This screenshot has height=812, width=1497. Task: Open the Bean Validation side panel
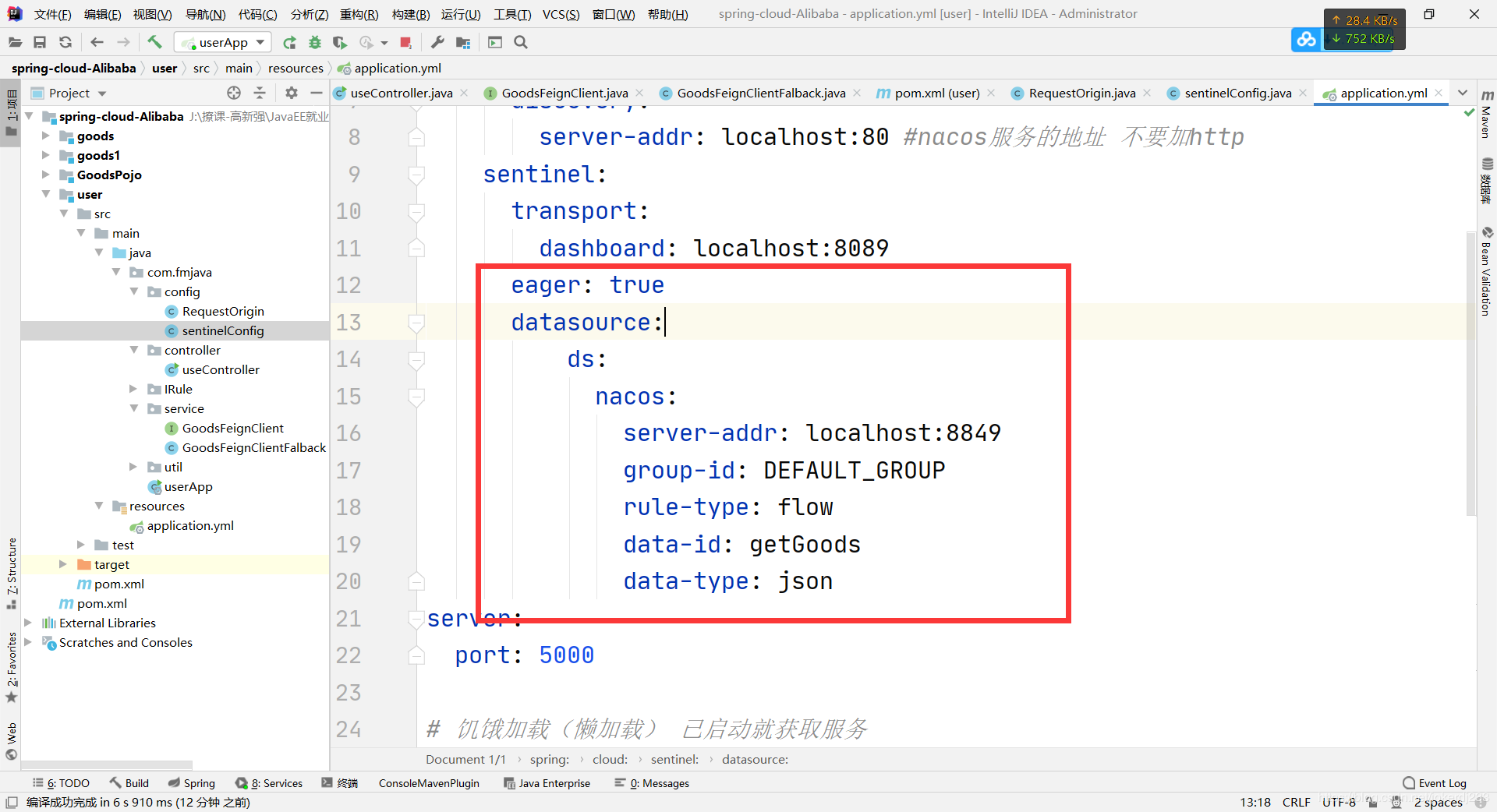point(1487,271)
